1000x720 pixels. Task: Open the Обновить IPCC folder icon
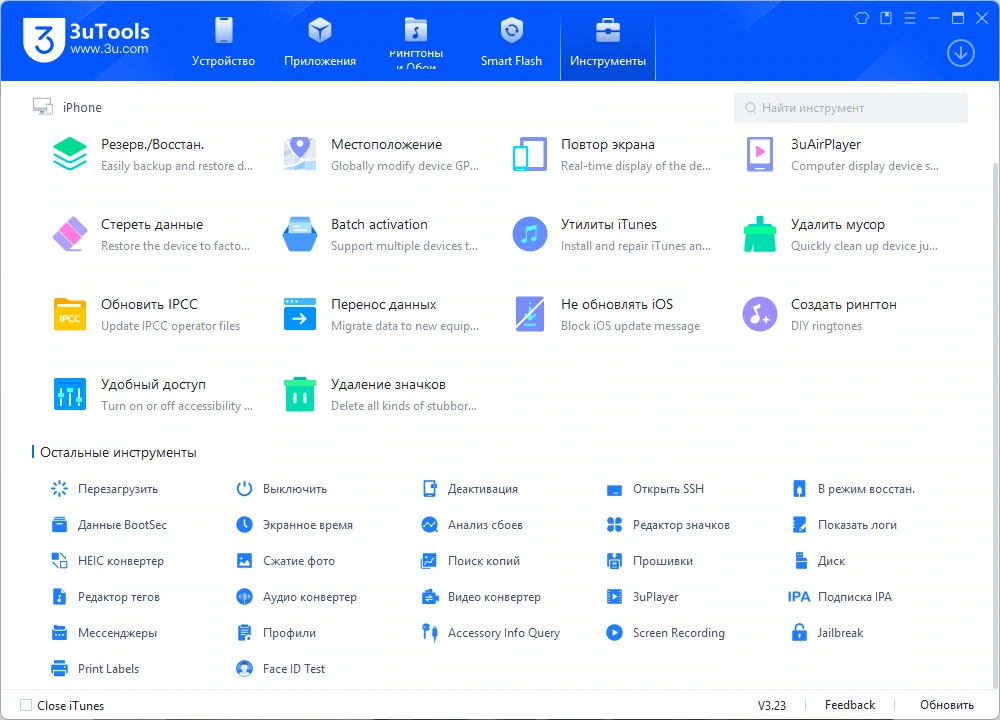coord(70,314)
